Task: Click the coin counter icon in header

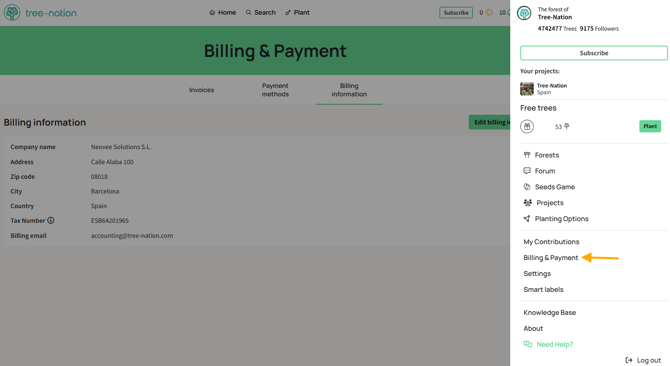Action: [489, 12]
